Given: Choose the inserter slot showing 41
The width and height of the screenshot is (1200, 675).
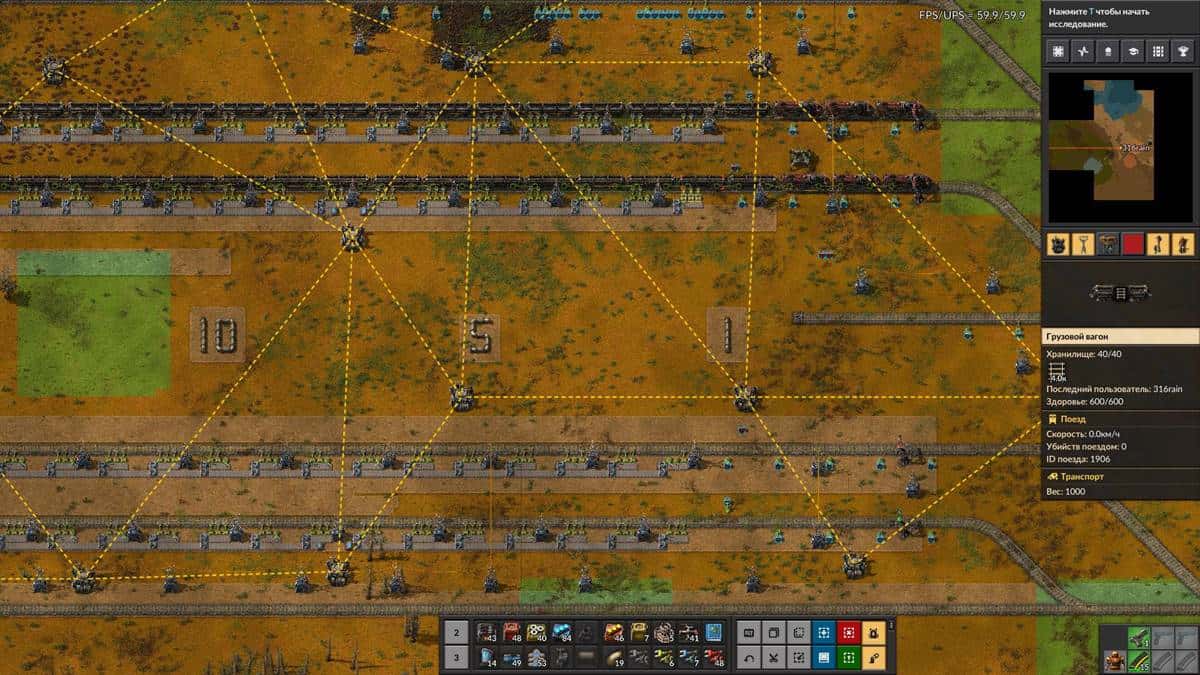Looking at the screenshot, I should tap(687, 632).
